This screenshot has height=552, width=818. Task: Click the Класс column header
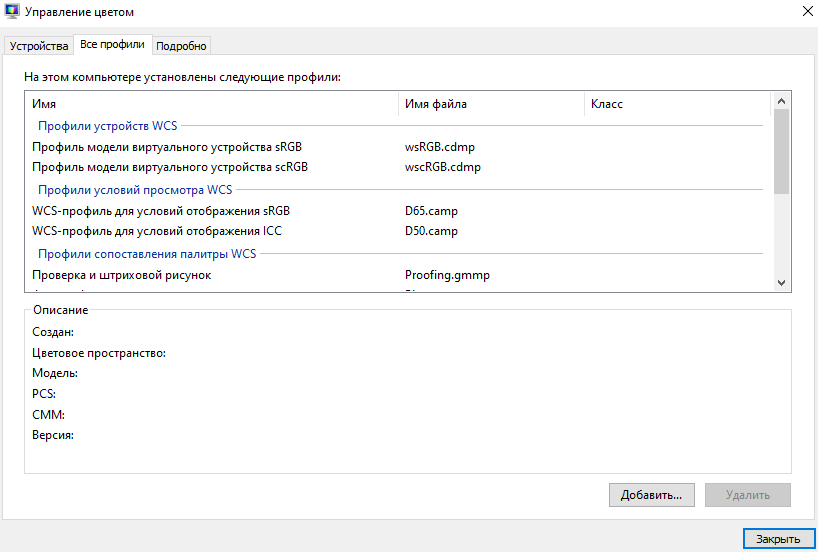coord(678,104)
